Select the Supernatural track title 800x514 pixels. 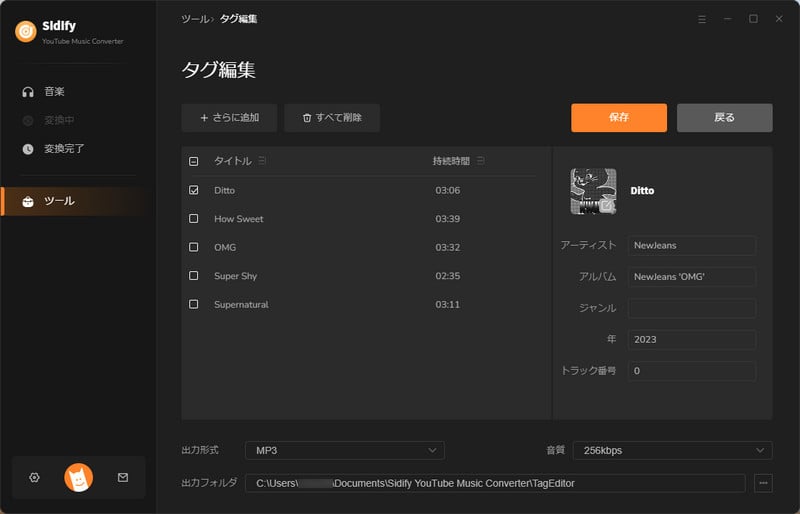[241, 305]
